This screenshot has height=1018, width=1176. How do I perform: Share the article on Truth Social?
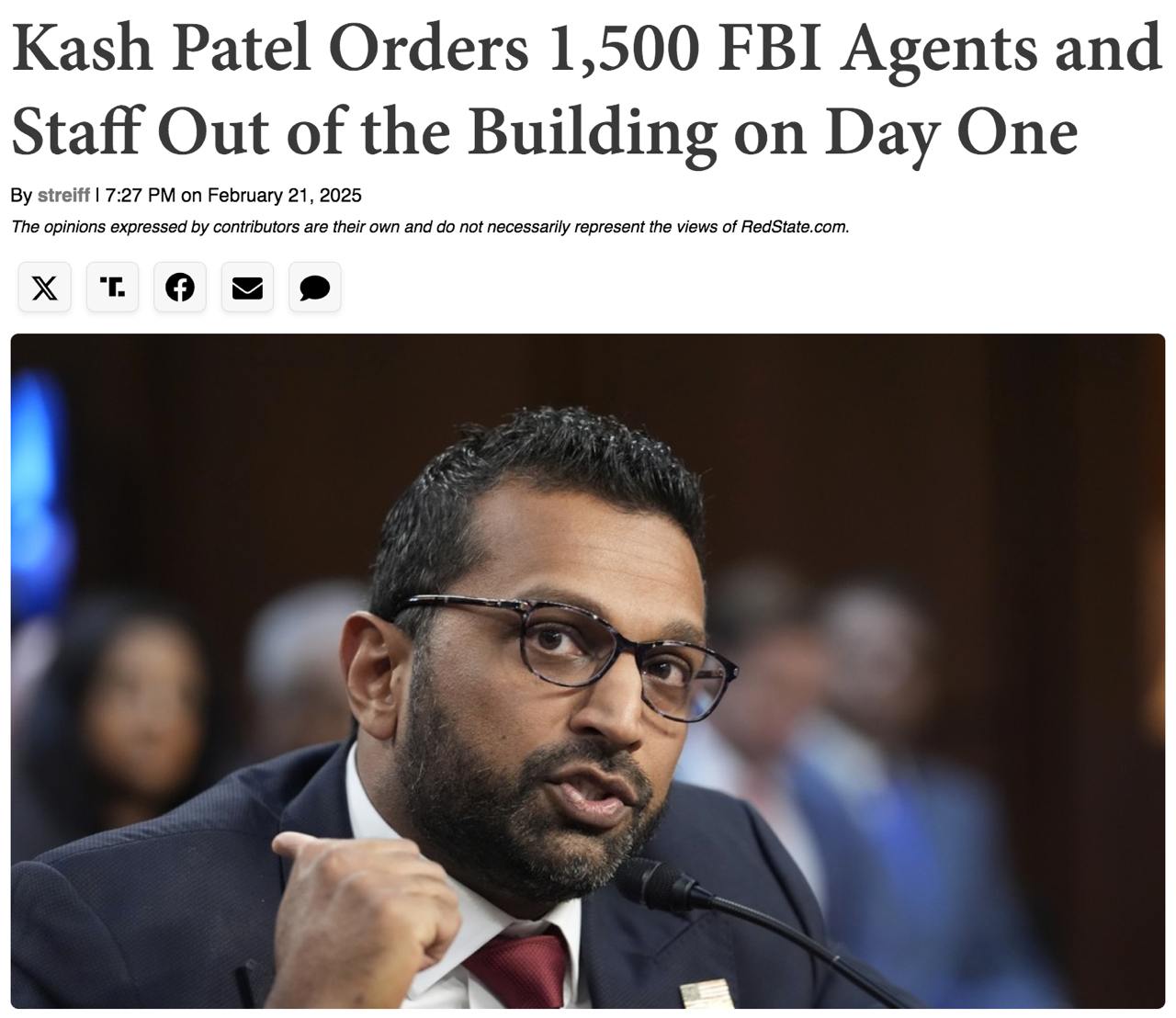112,288
